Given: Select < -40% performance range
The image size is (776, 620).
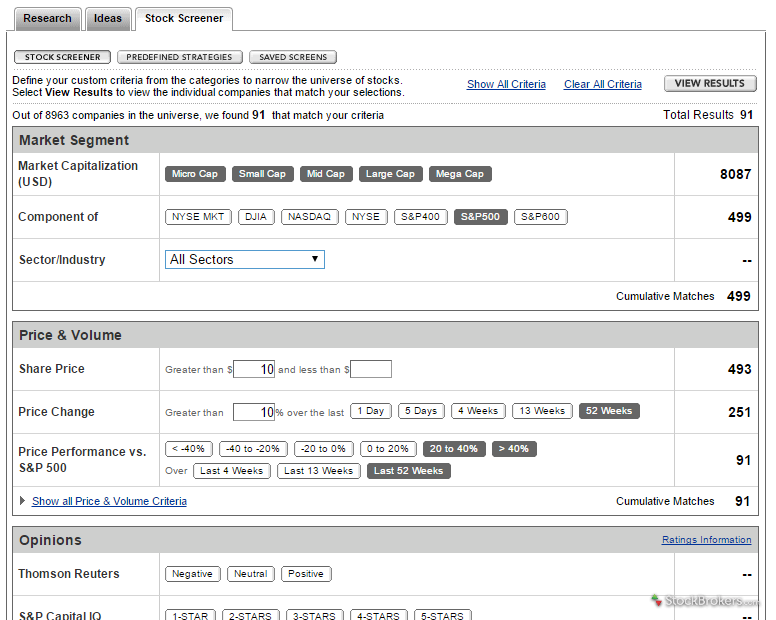Looking at the screenshot, I should pos(189,449).
